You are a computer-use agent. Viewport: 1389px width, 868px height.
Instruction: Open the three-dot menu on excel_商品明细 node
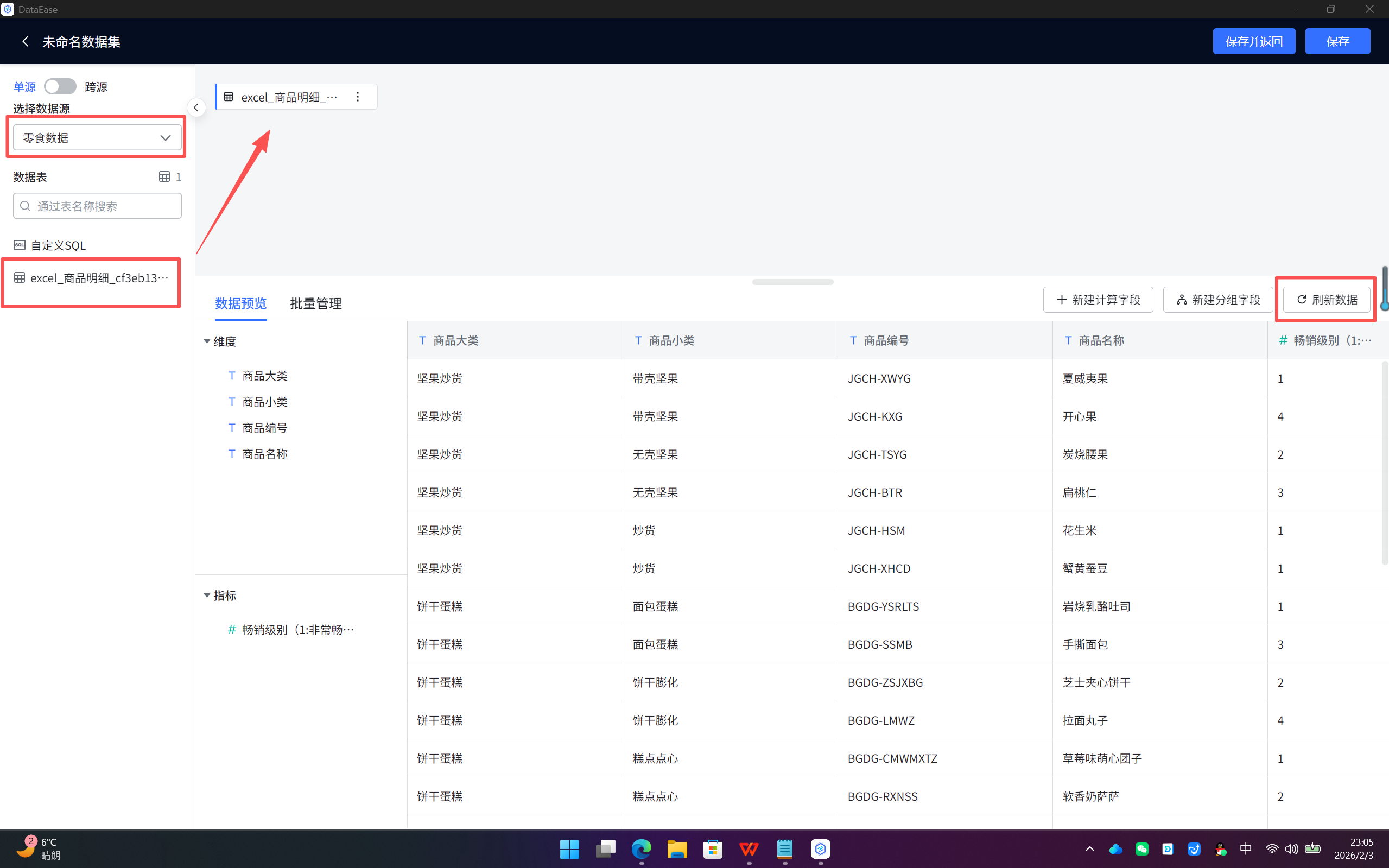pos(358,97)
